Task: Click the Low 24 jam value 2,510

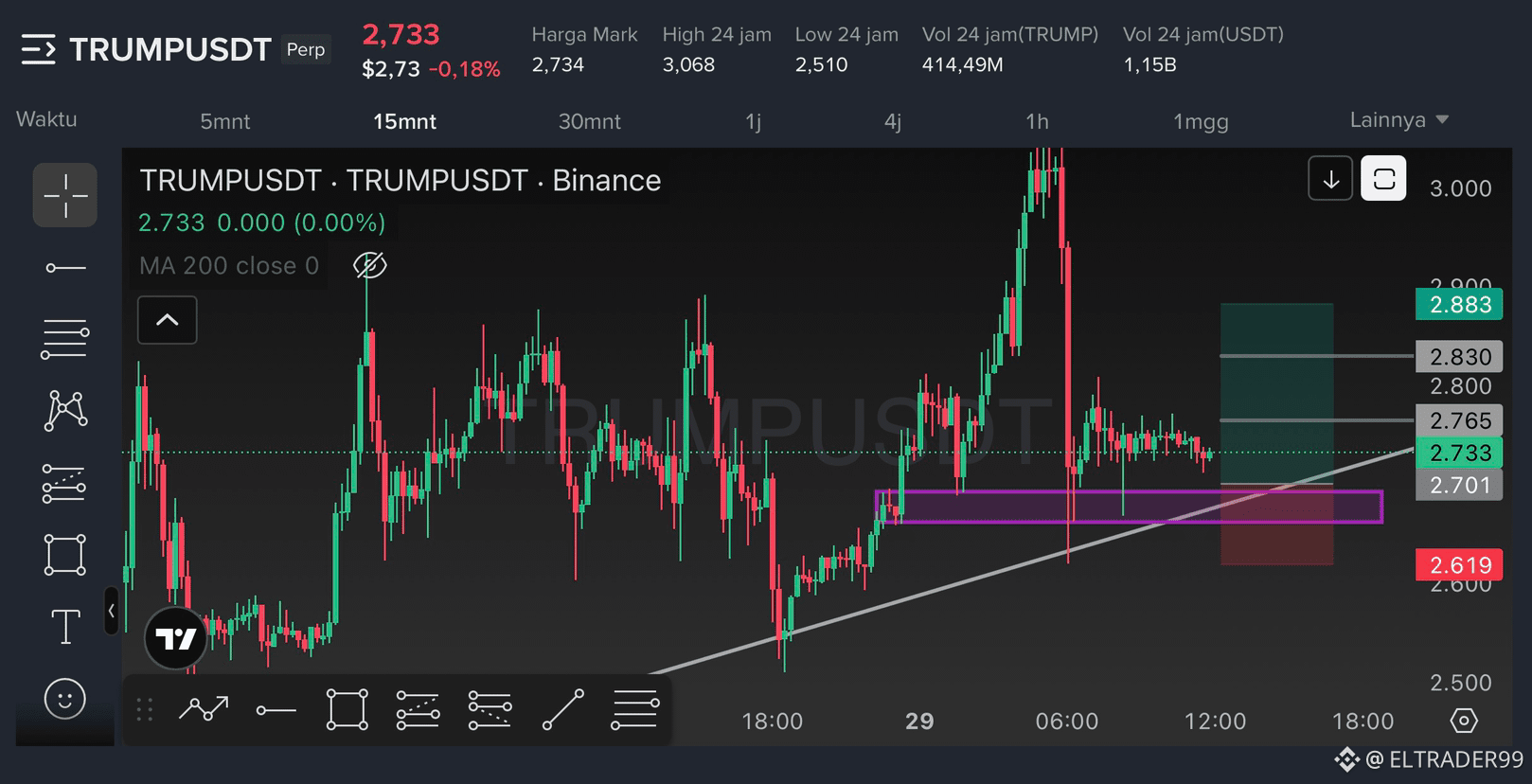Action: point(821,65)
